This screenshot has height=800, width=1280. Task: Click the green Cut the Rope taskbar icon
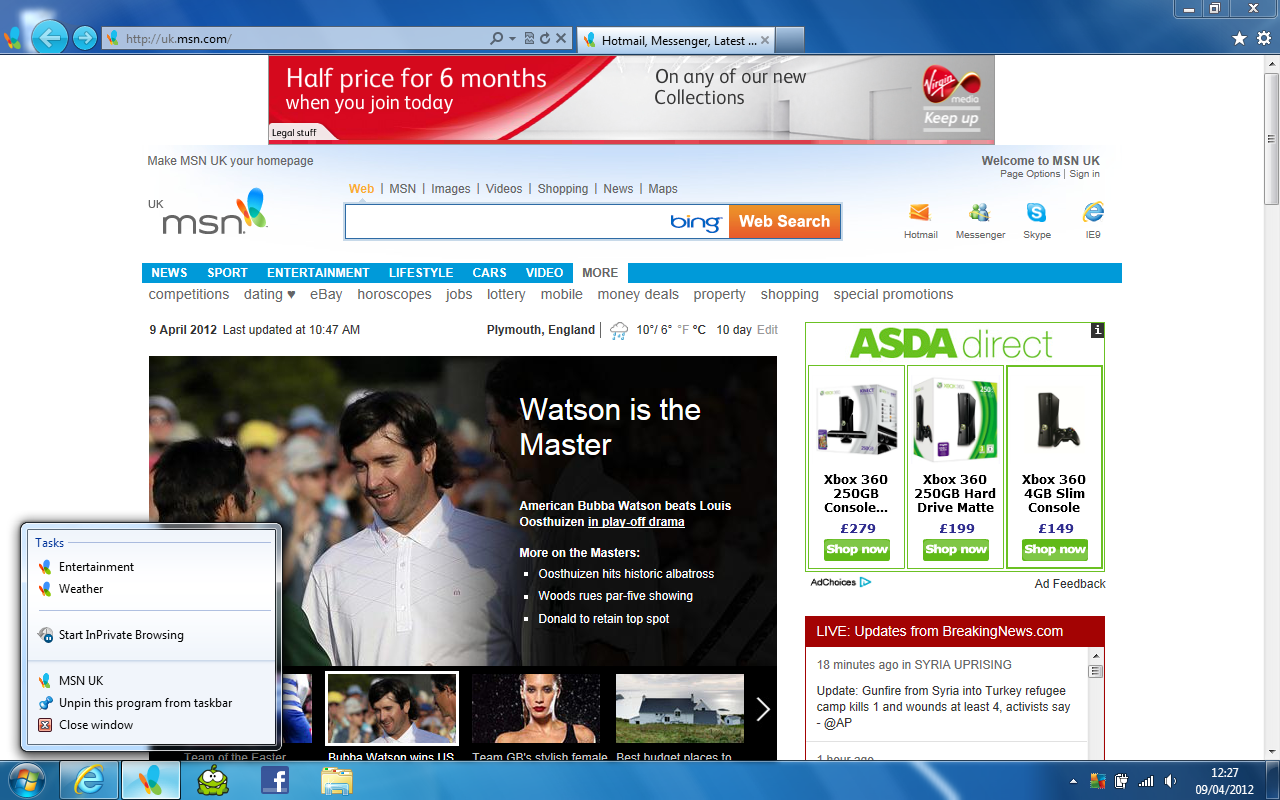pyautogui.click(x=212, y=780)
